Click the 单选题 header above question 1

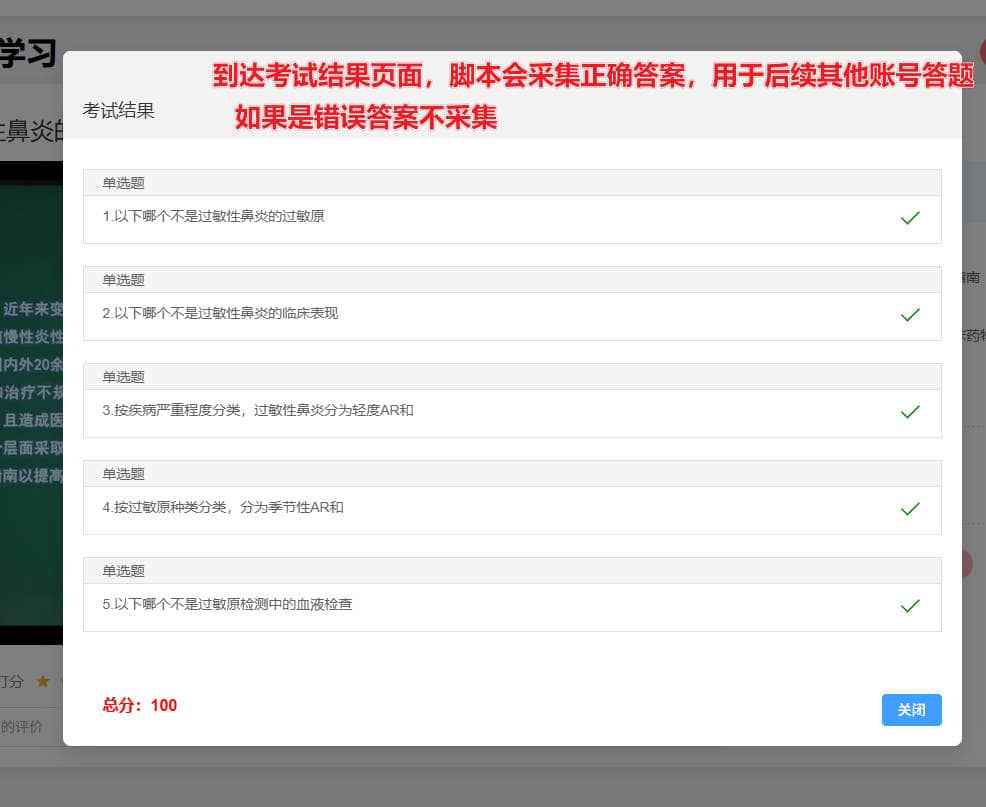[123, 183]
